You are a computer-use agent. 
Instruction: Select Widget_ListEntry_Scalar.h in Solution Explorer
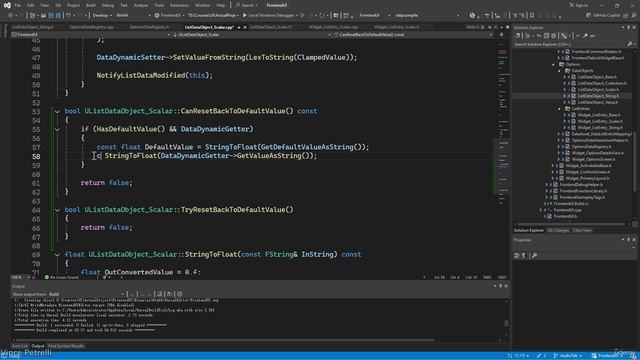point(600,121)
